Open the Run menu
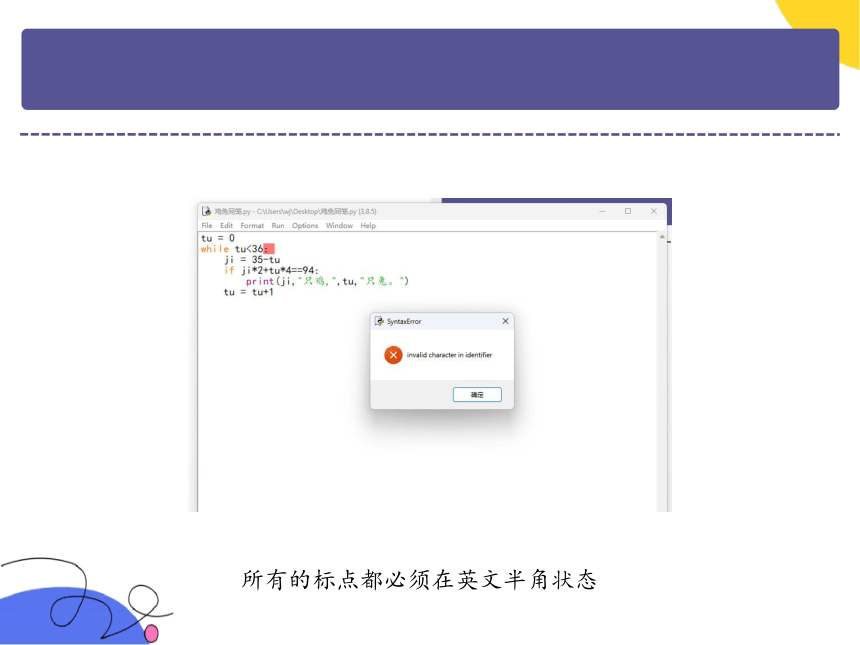860x645 pixels. point(278,225)
